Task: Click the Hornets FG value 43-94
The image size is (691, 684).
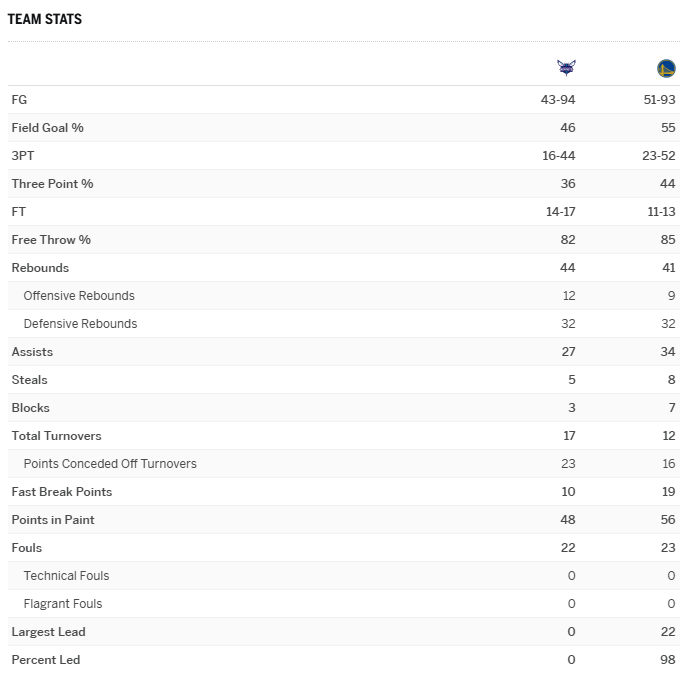Action: point(557,100)
